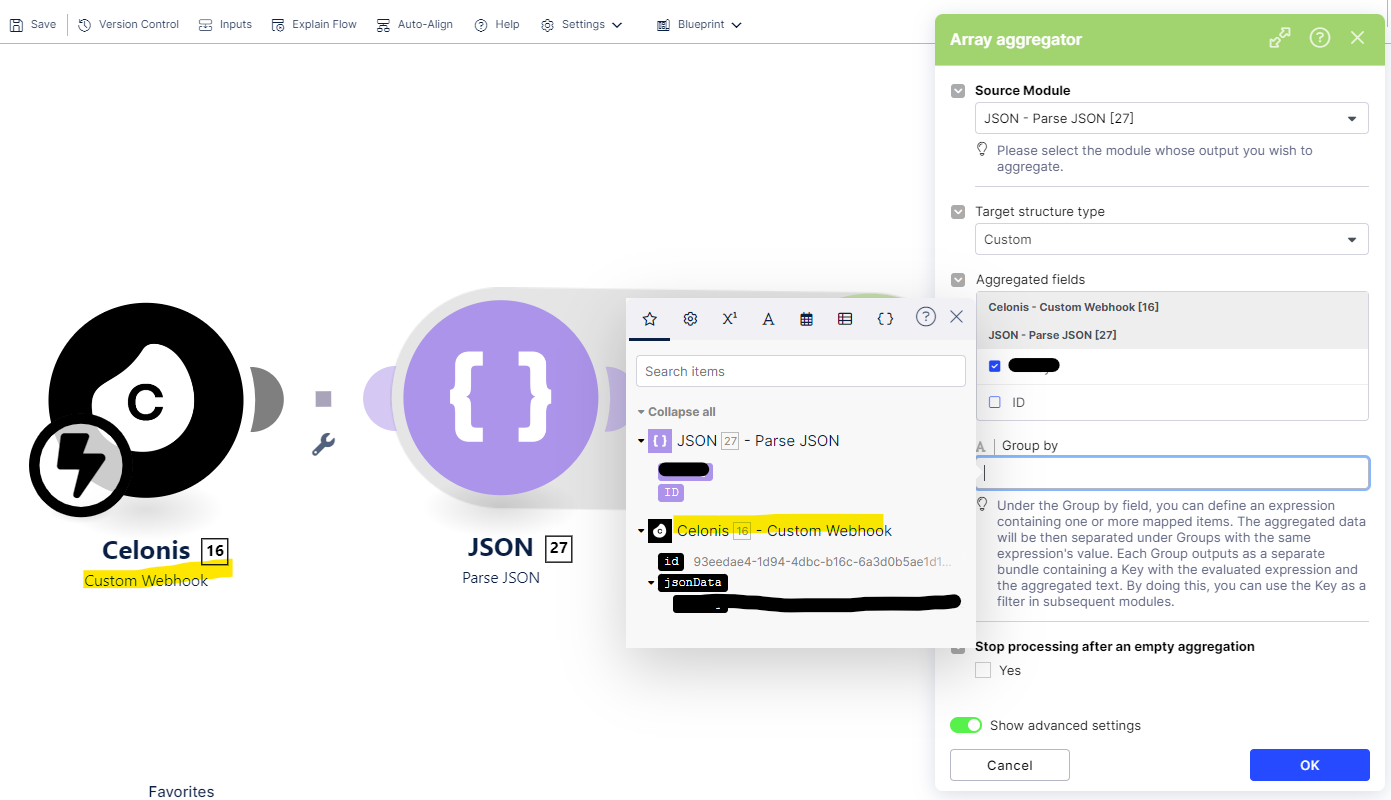1391x800 pixels.
Task: Turn off Show advanced settings
Action: tap(966, 725)
